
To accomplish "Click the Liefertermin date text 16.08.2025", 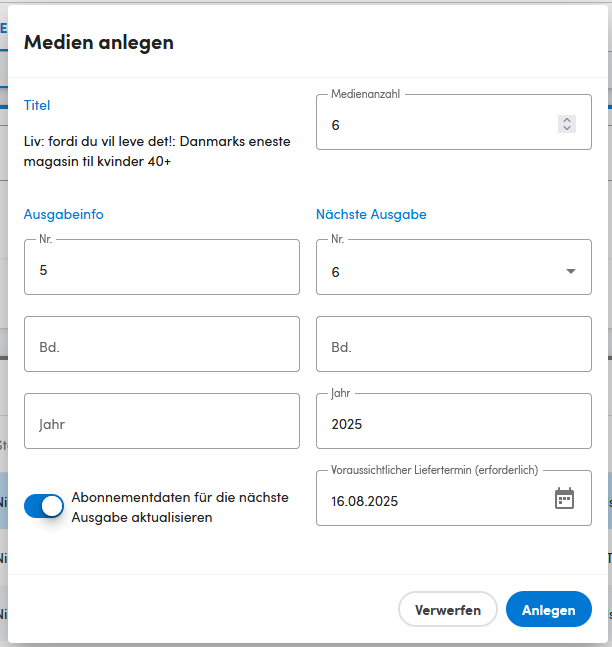I will [x=364, y=501].
